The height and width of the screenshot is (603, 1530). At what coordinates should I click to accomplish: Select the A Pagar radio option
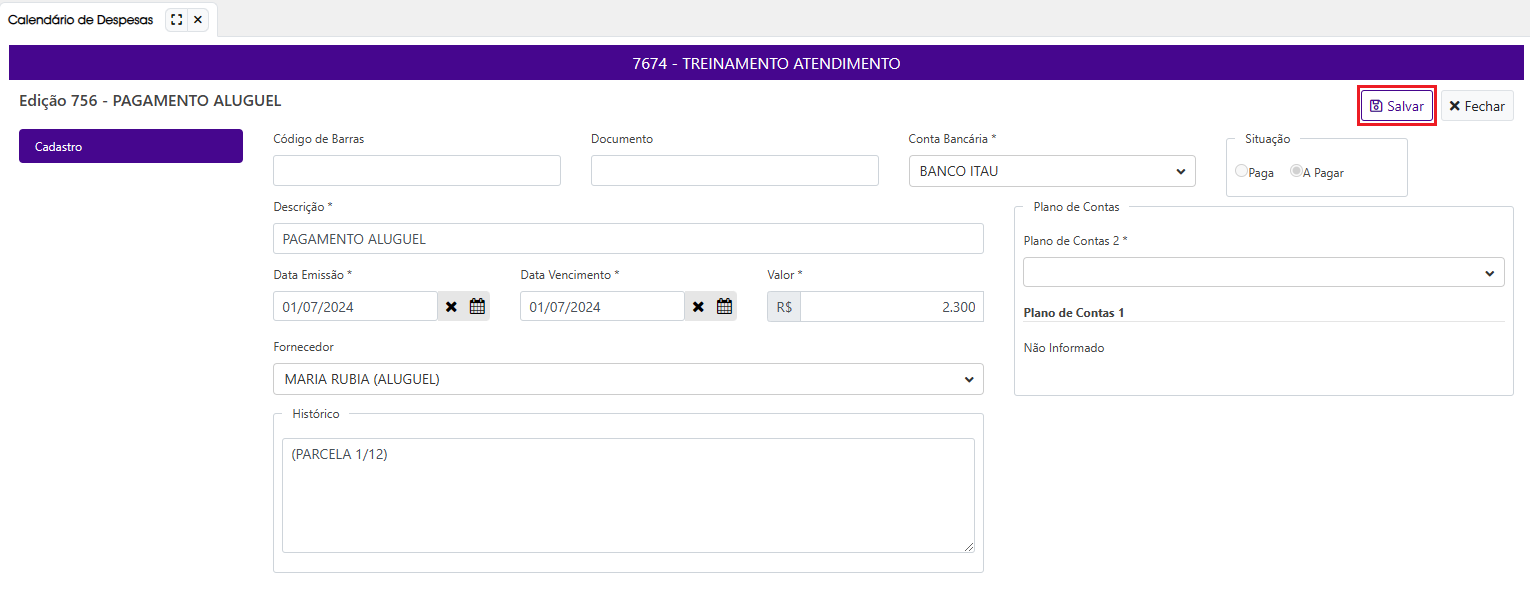1296,171
